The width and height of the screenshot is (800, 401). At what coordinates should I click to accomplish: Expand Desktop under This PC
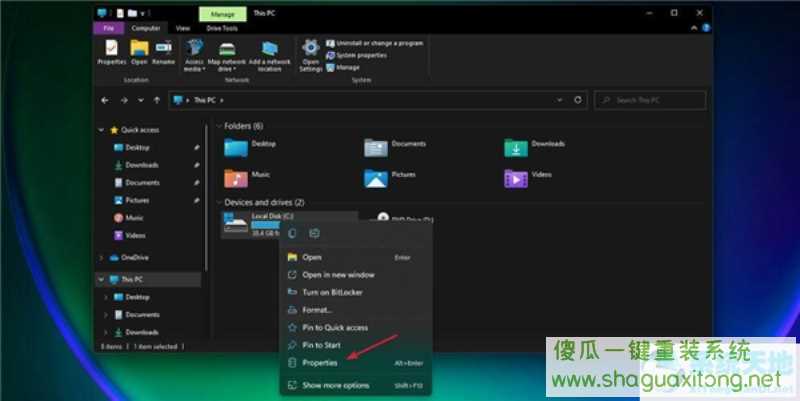[106, 297]
